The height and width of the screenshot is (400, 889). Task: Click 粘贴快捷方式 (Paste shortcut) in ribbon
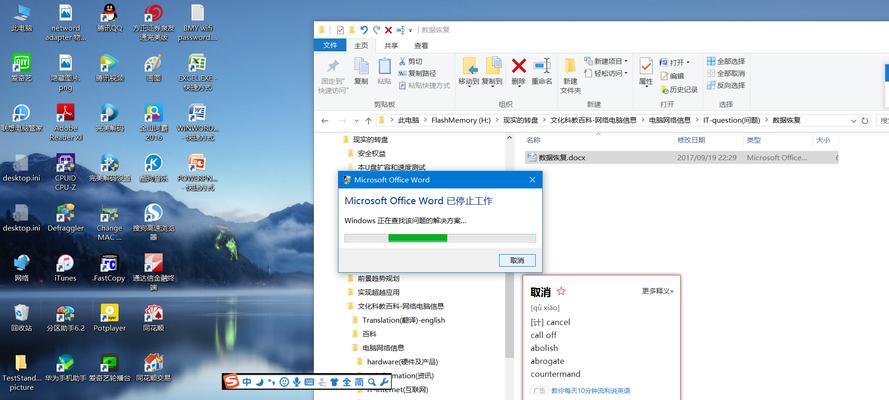(424, 85)
